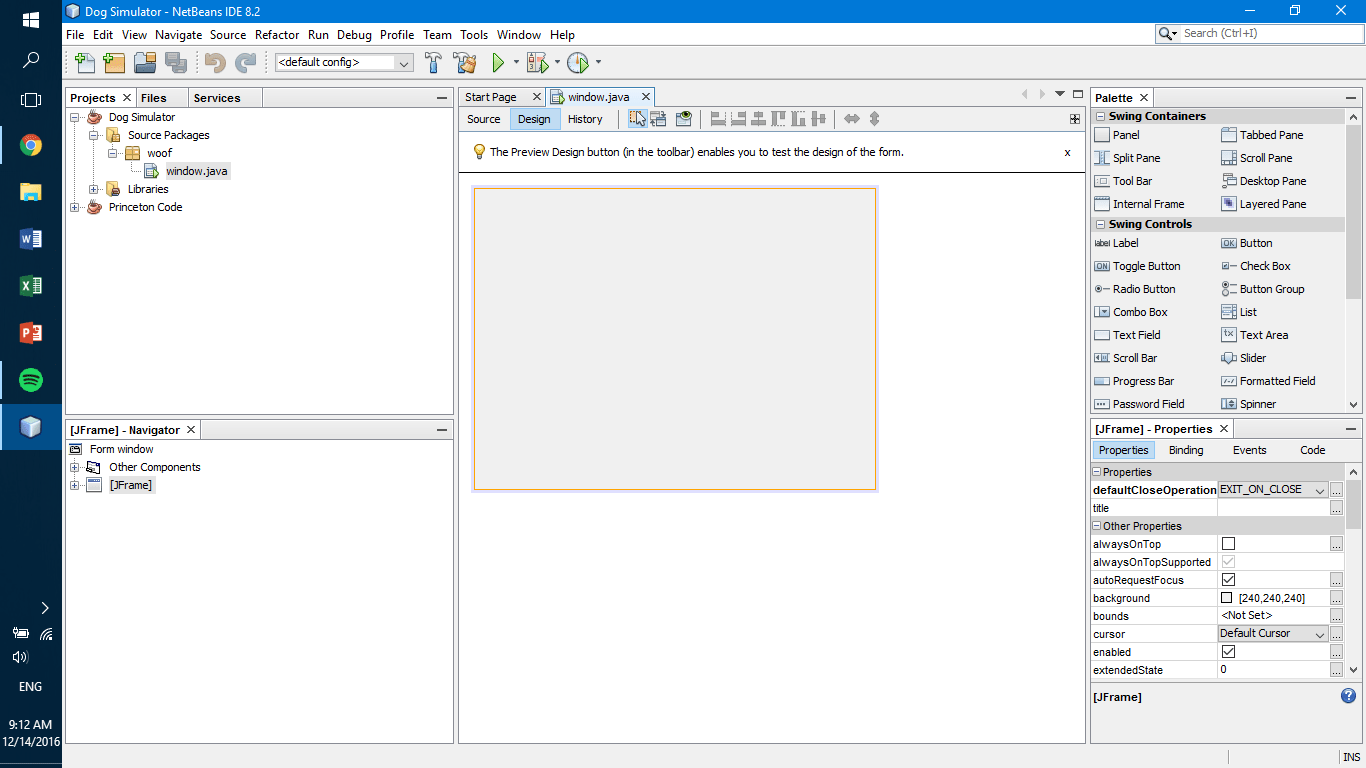Open the Events tab in Properties
Viewport: 1366px width, 768px height.
(1249, 450)
